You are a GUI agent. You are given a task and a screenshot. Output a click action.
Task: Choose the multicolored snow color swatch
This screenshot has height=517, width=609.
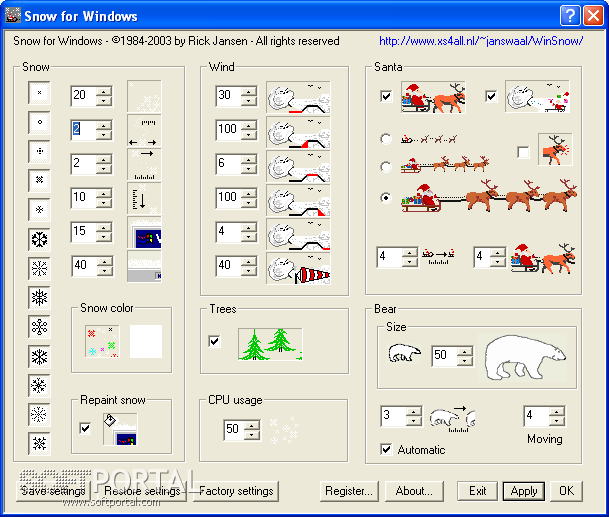(x=102, y=341)
